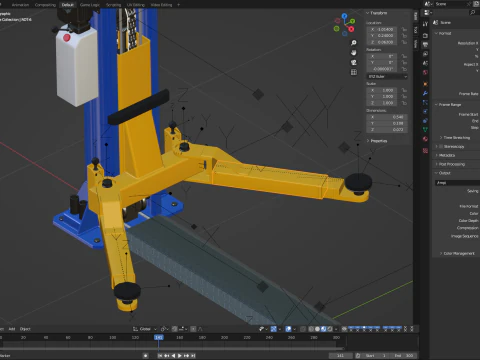480x360 pixels.
Task: Enable the Stereoscopy checkbox
Action: pyautogui.click(x=441, y=147)
